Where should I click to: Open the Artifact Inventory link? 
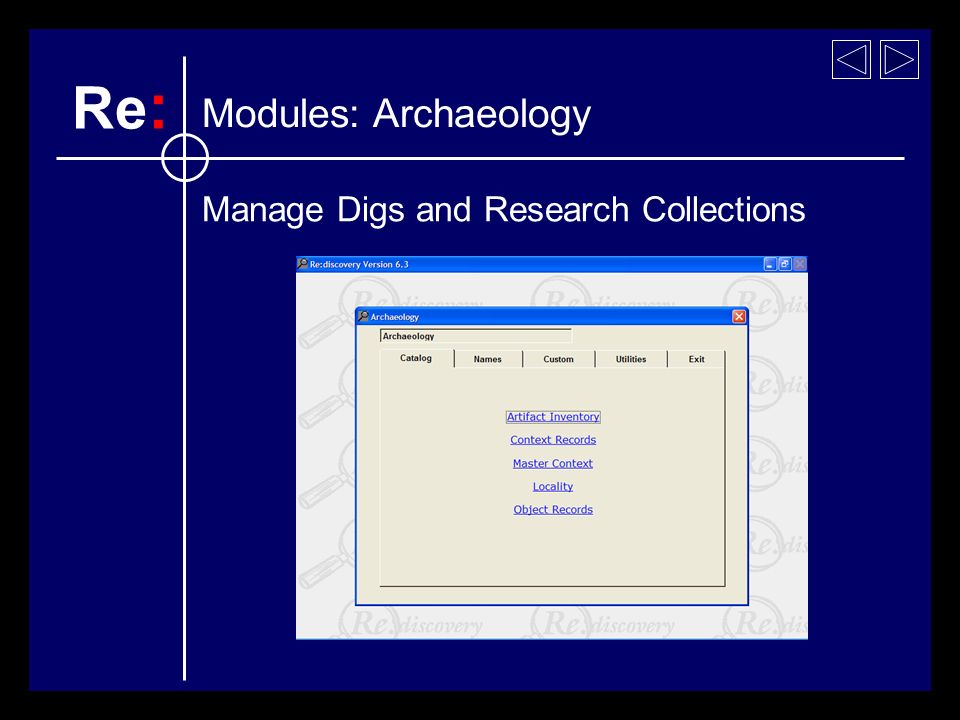(553, 417)
